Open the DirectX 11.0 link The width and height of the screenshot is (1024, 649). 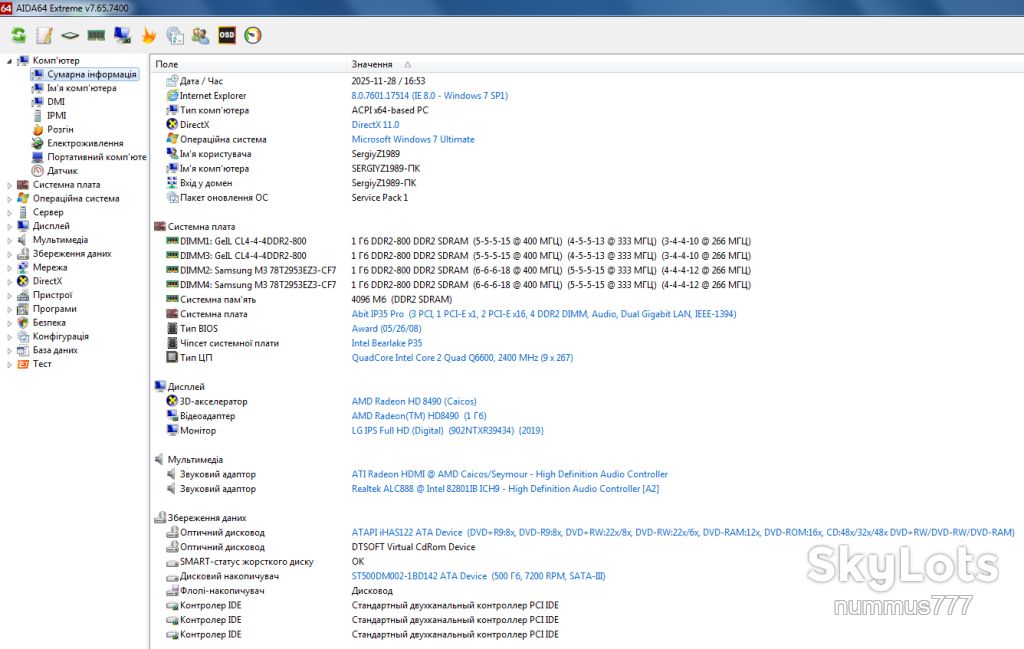click(376, 125)
